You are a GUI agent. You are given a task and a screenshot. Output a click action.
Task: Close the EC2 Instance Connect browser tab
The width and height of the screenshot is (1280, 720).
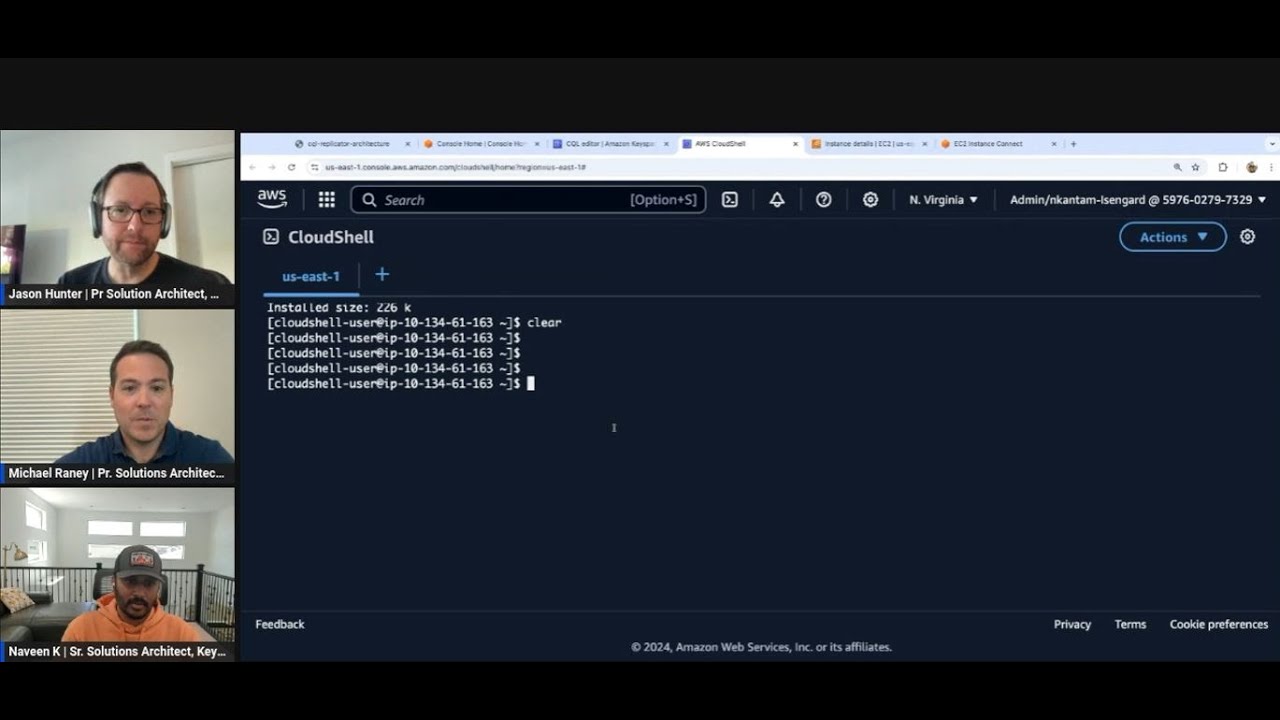[x=1054, y=144]
